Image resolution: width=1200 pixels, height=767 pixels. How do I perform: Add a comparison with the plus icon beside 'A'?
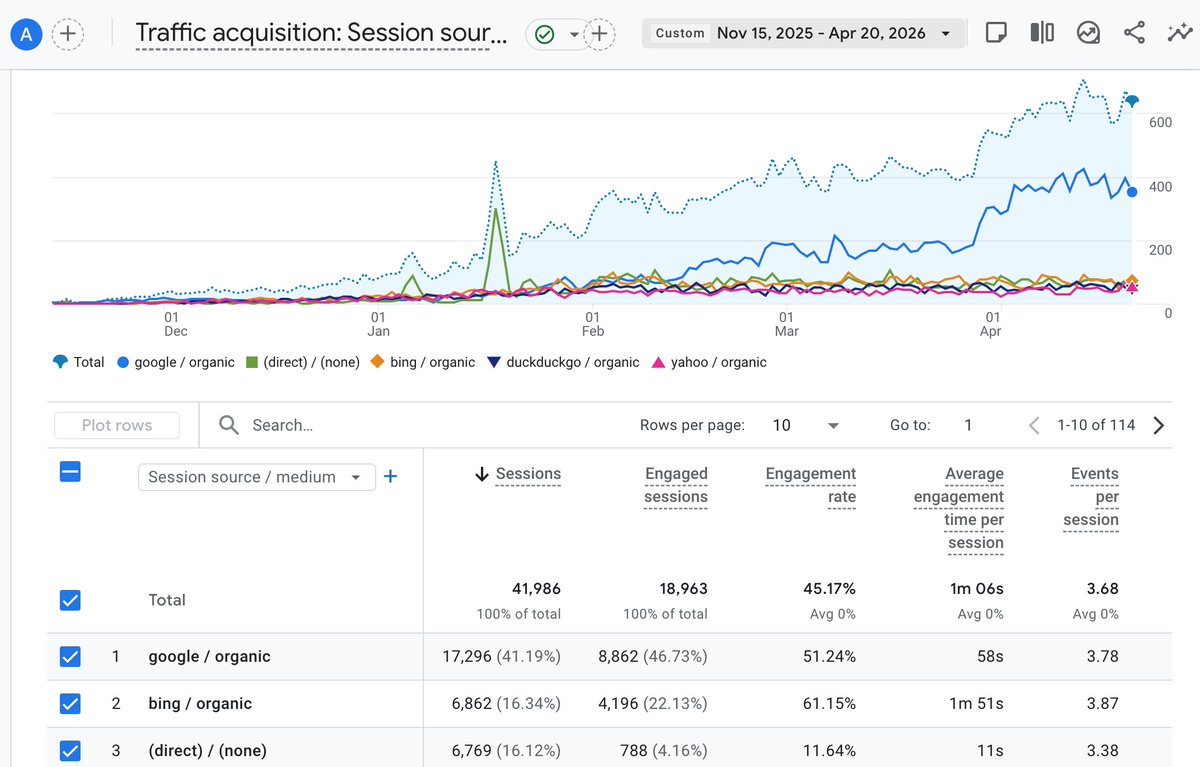click(x=67, y=34)
